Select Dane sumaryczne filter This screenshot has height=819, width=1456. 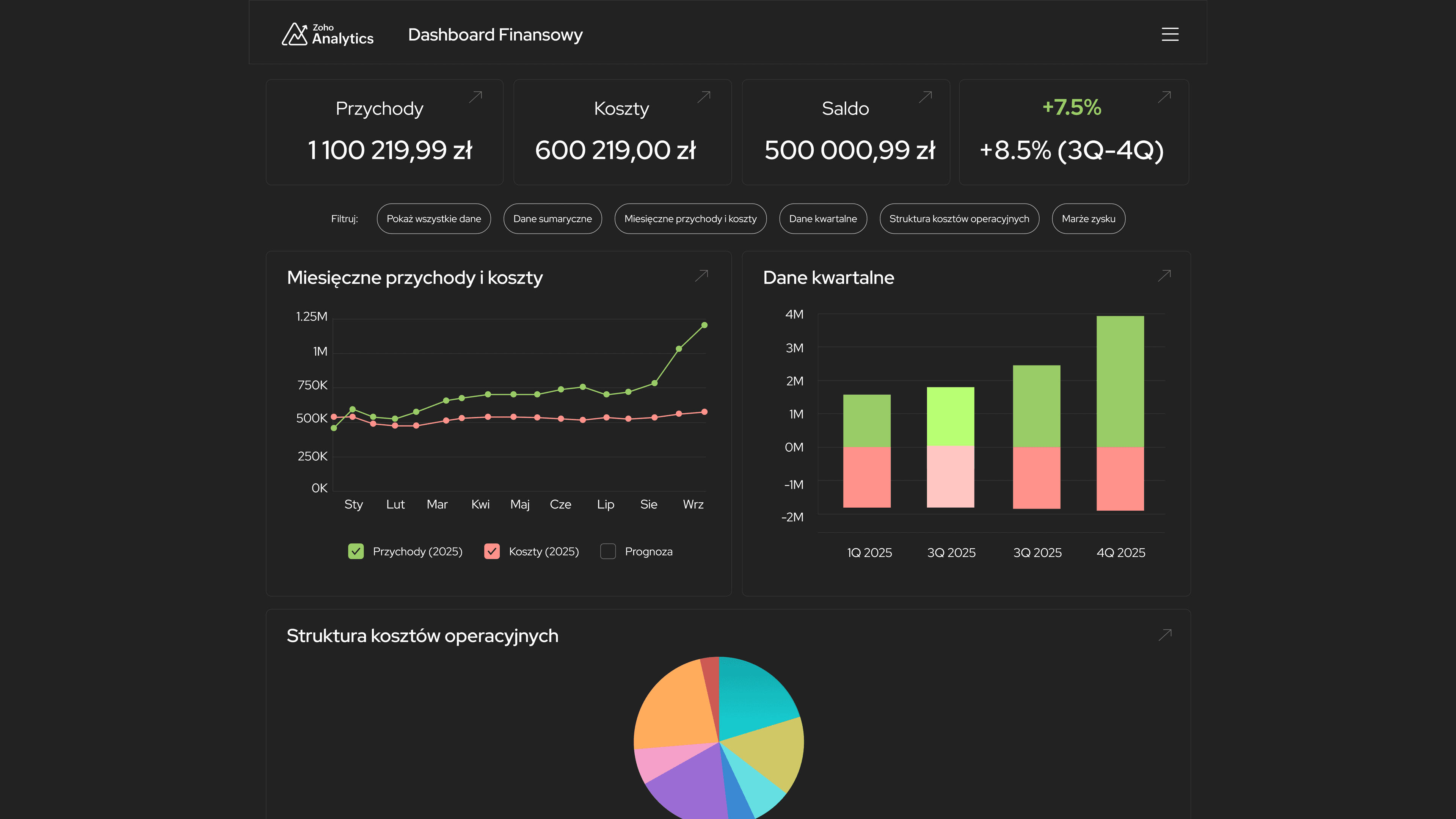pos(552,219)
